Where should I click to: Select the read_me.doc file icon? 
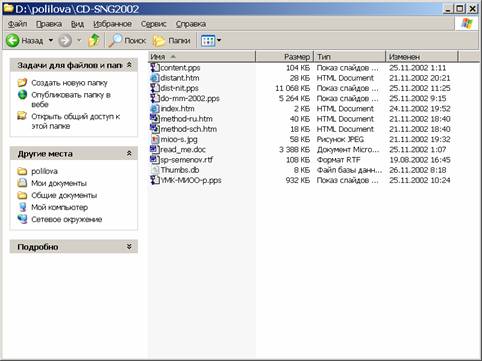click(155, 149)
